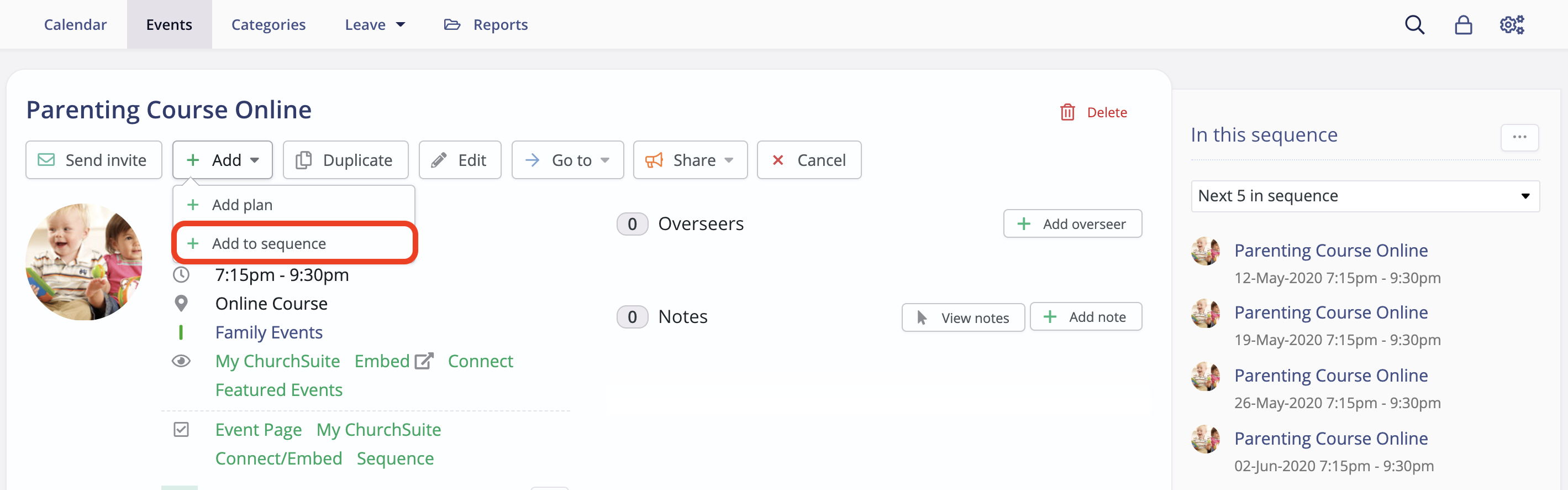Switch to the Categories tab

[x=269, y=24]
